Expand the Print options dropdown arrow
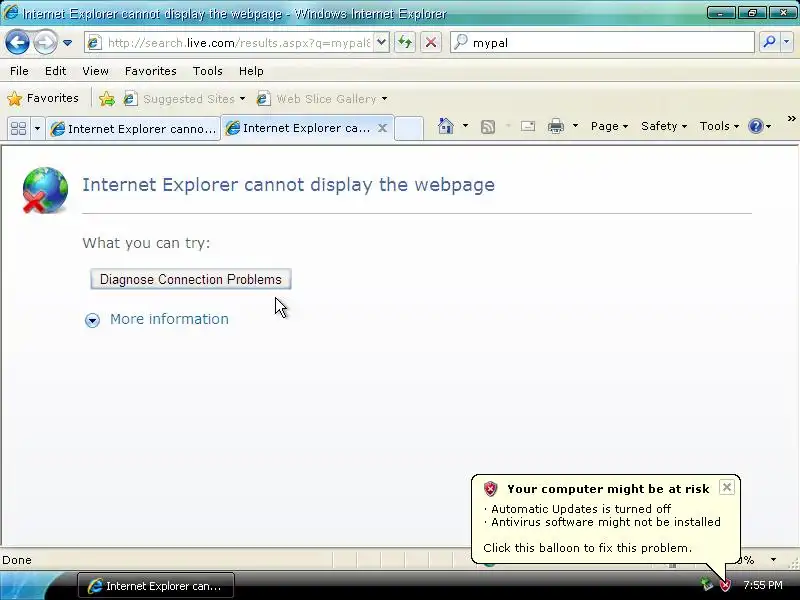 (x=575, y=126)
